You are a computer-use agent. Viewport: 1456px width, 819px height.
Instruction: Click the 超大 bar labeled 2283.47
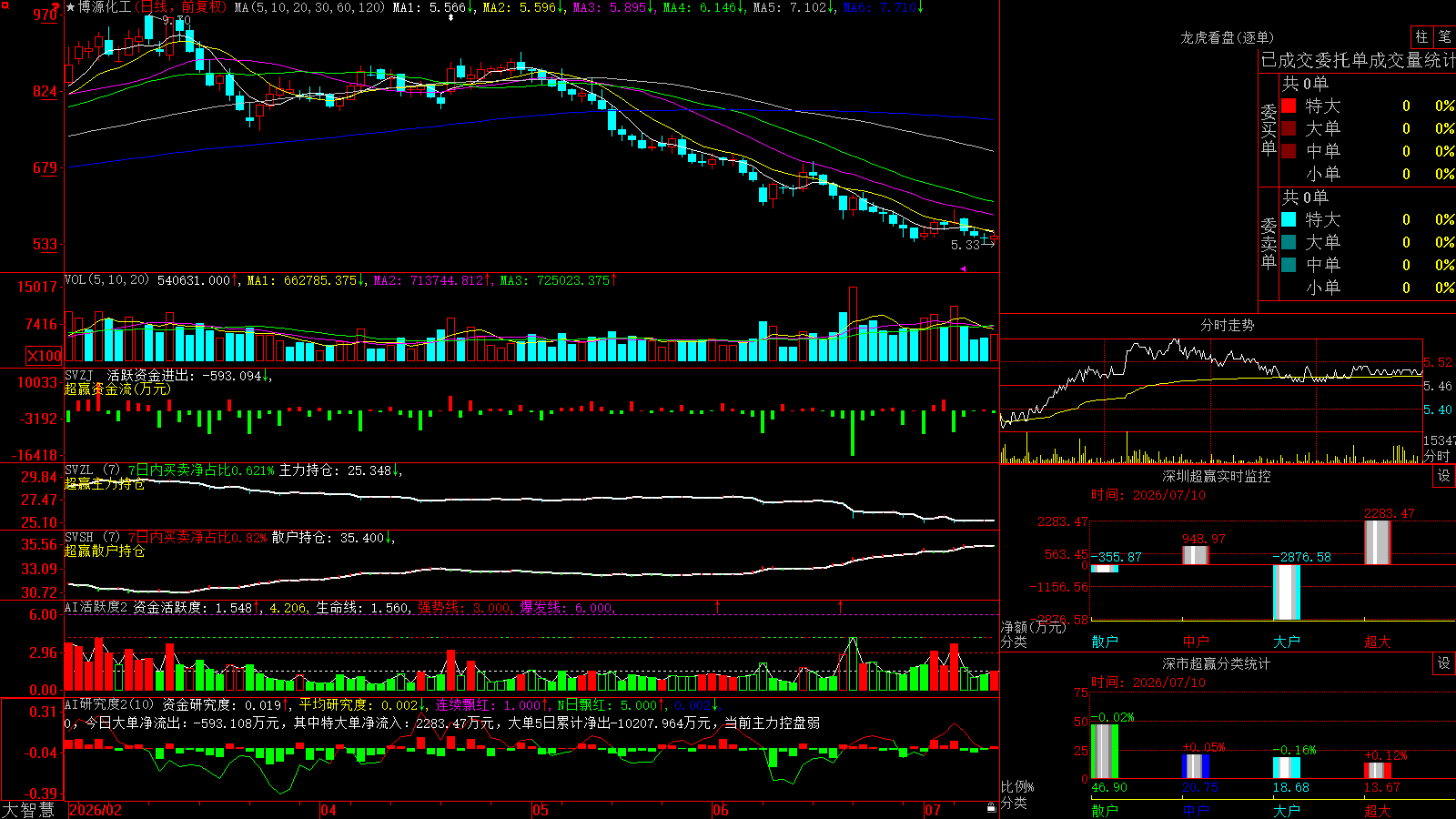coord(1378,542)
